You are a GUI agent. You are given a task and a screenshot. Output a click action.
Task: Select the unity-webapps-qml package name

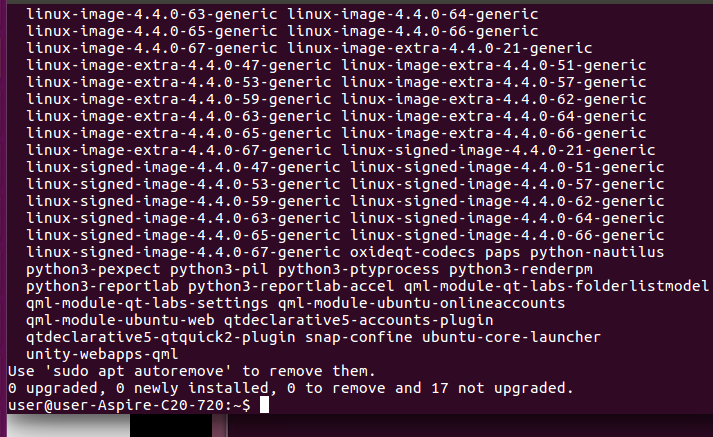(102, 354)
